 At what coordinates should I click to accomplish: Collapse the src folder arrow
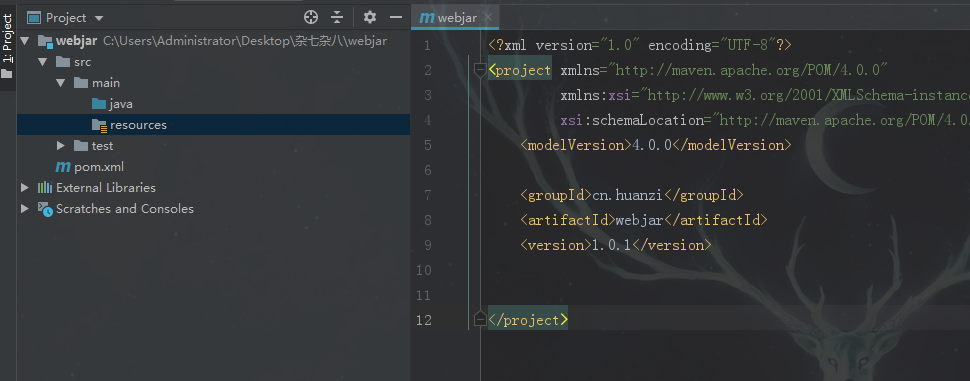point(43,62)
